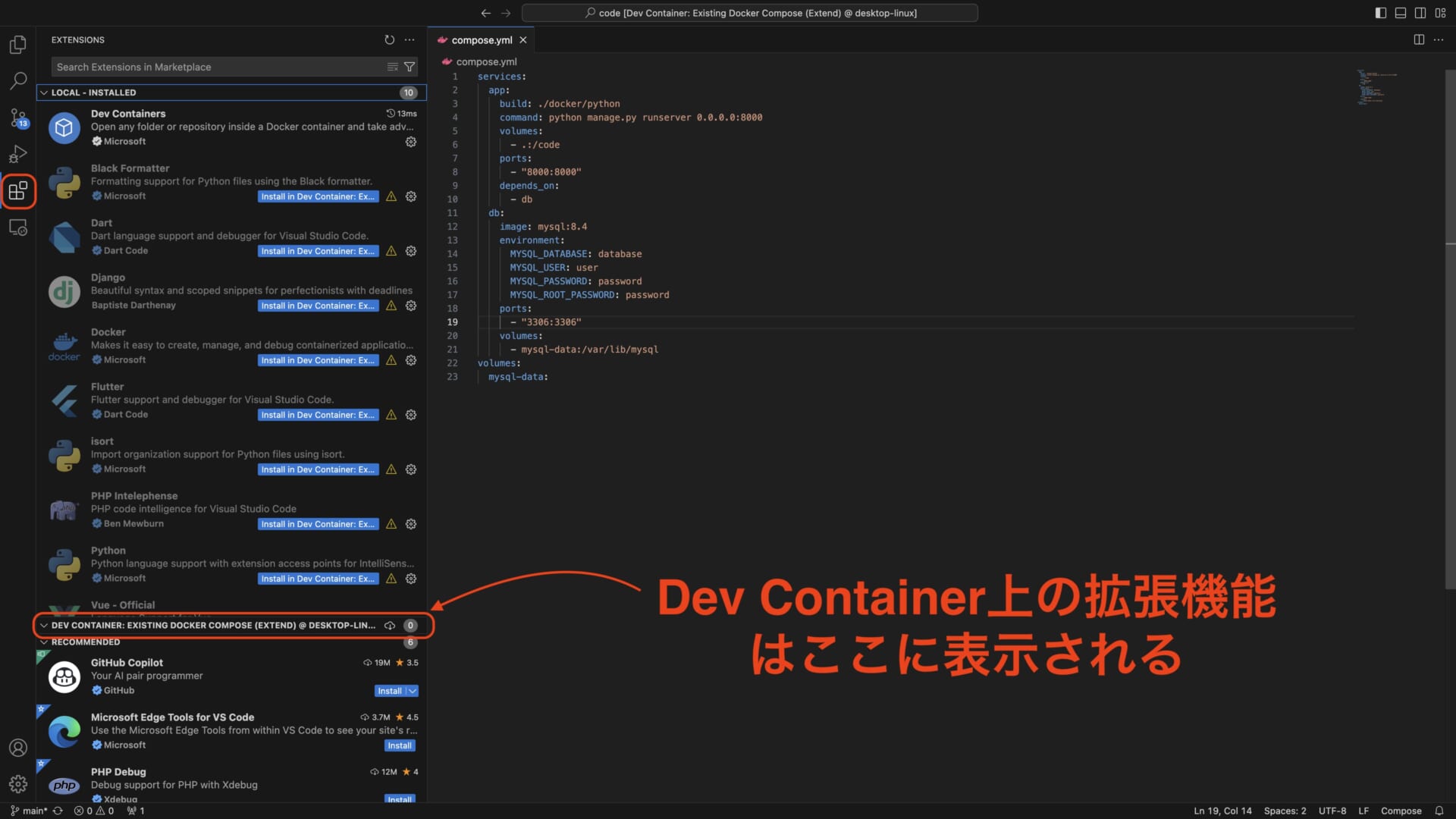Click the editor minimap preview

tap(1377, 87)
